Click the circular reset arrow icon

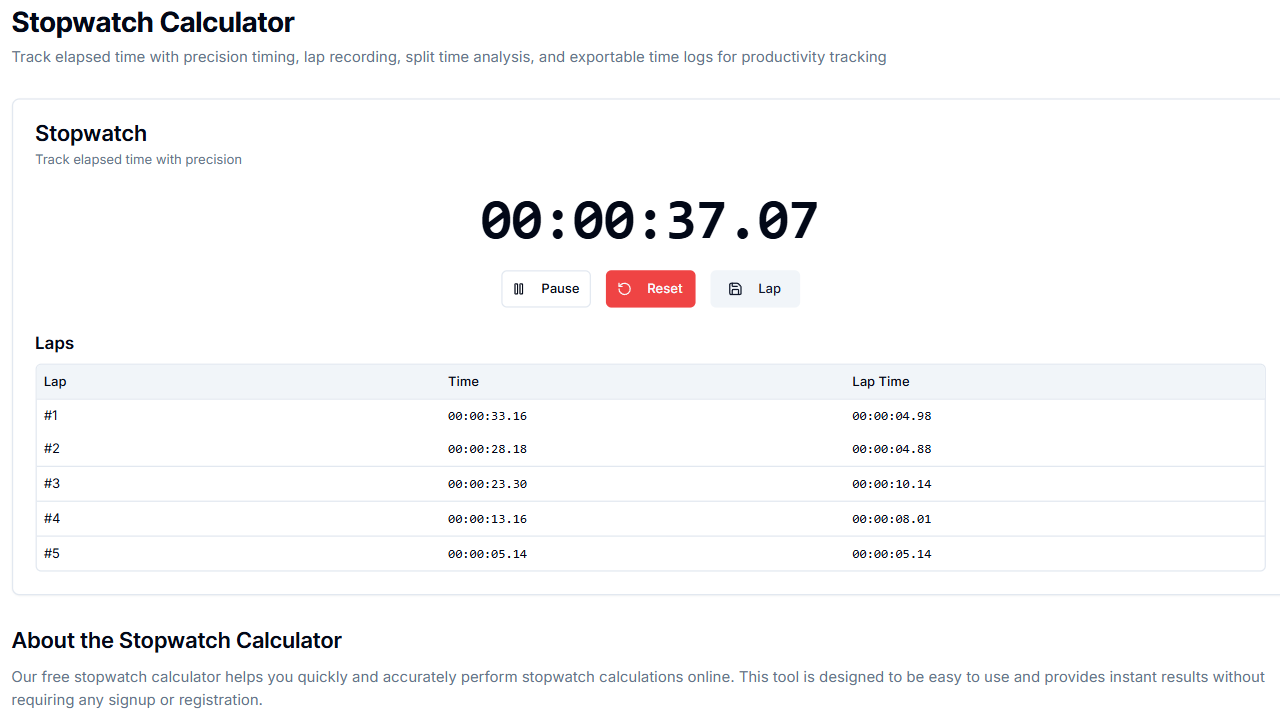pos(624,288)
